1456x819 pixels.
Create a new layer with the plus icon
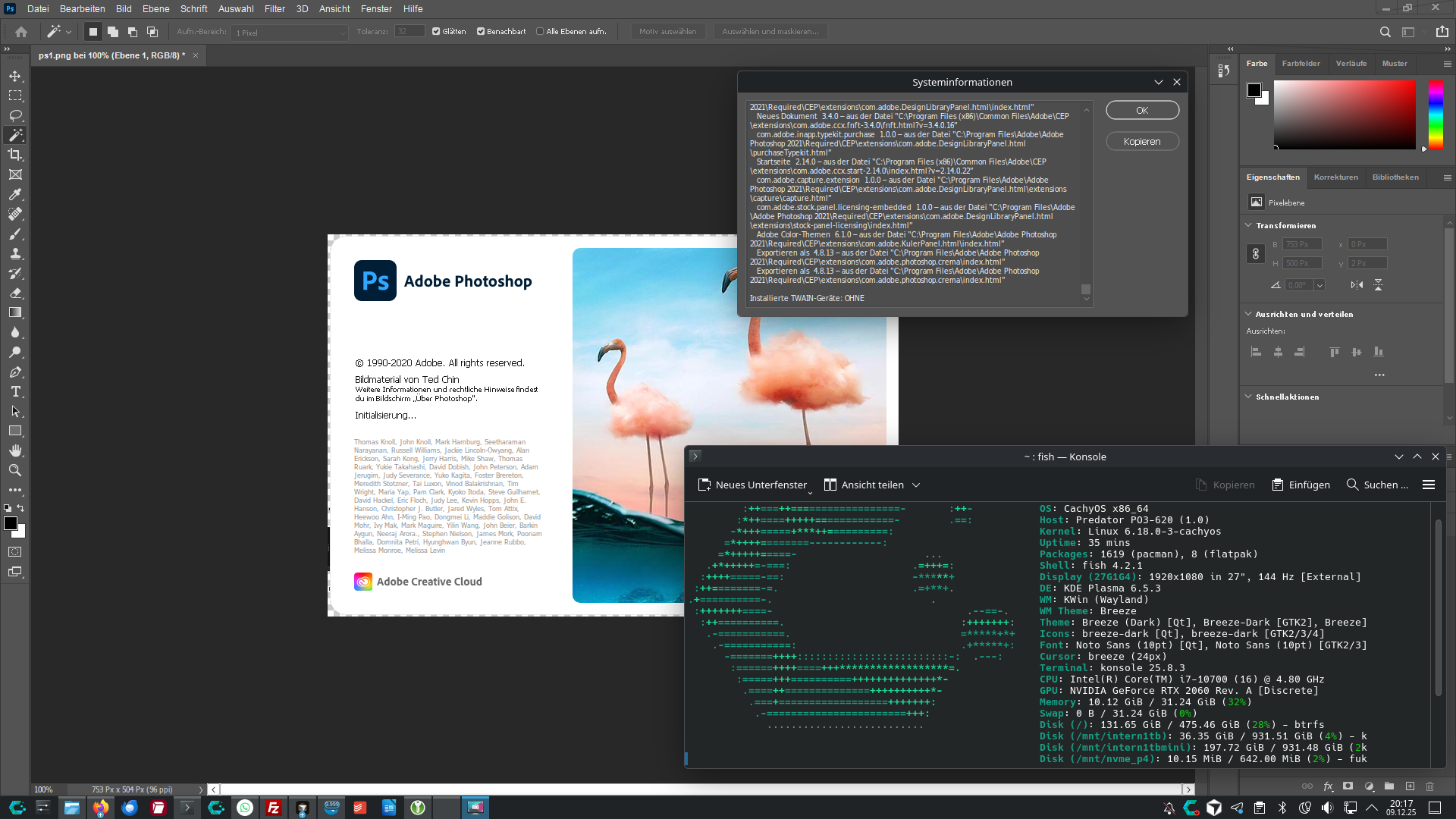(1411, 787)
